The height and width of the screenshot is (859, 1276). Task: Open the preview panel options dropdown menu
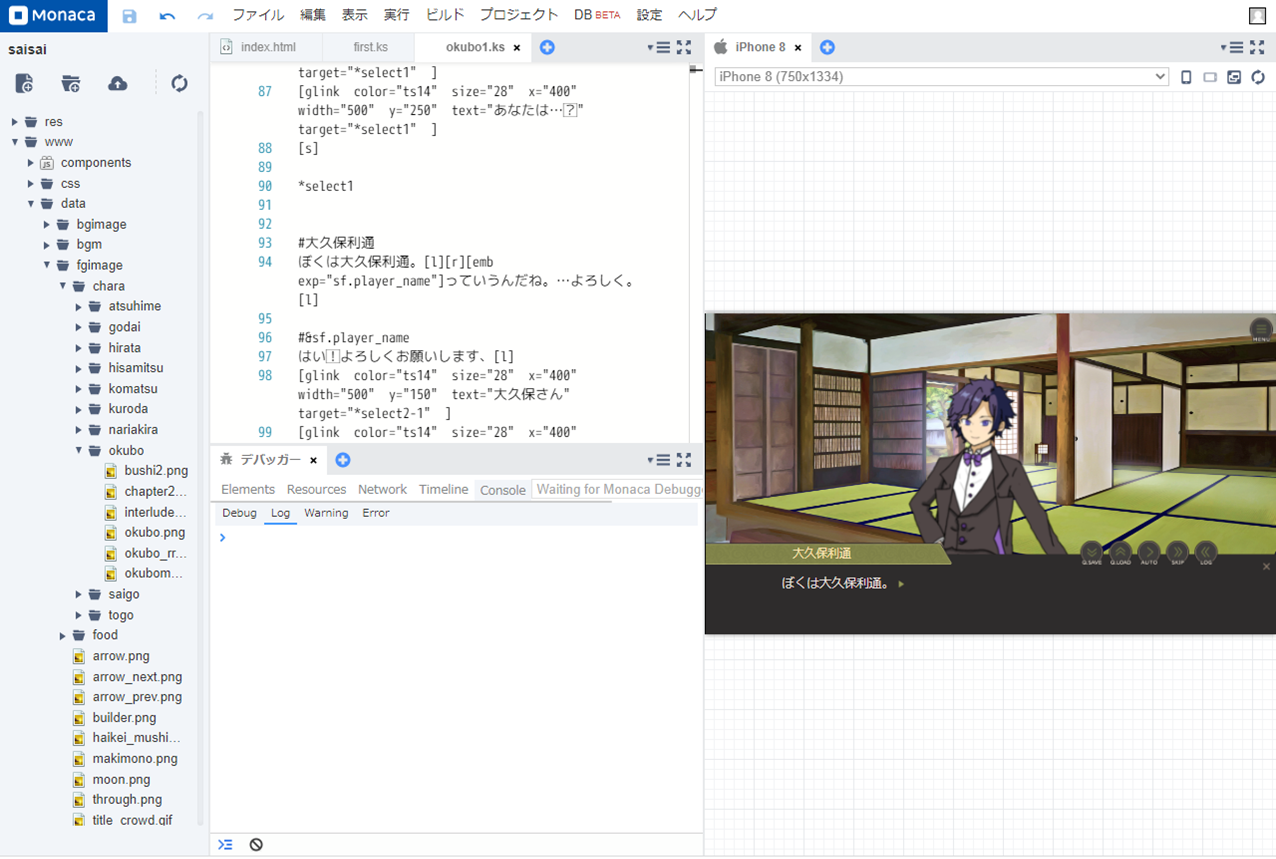(1232, 47)
